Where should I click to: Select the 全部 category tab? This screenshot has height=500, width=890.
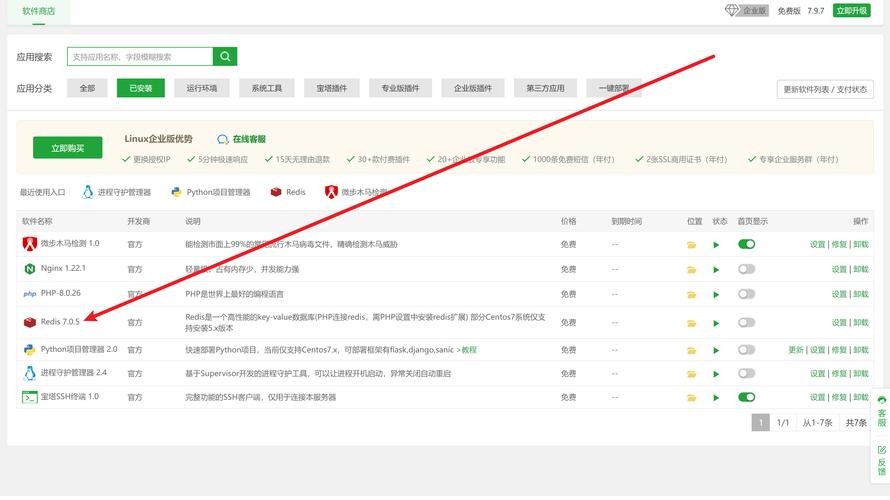pyautogui.click(x=87, y=88)
